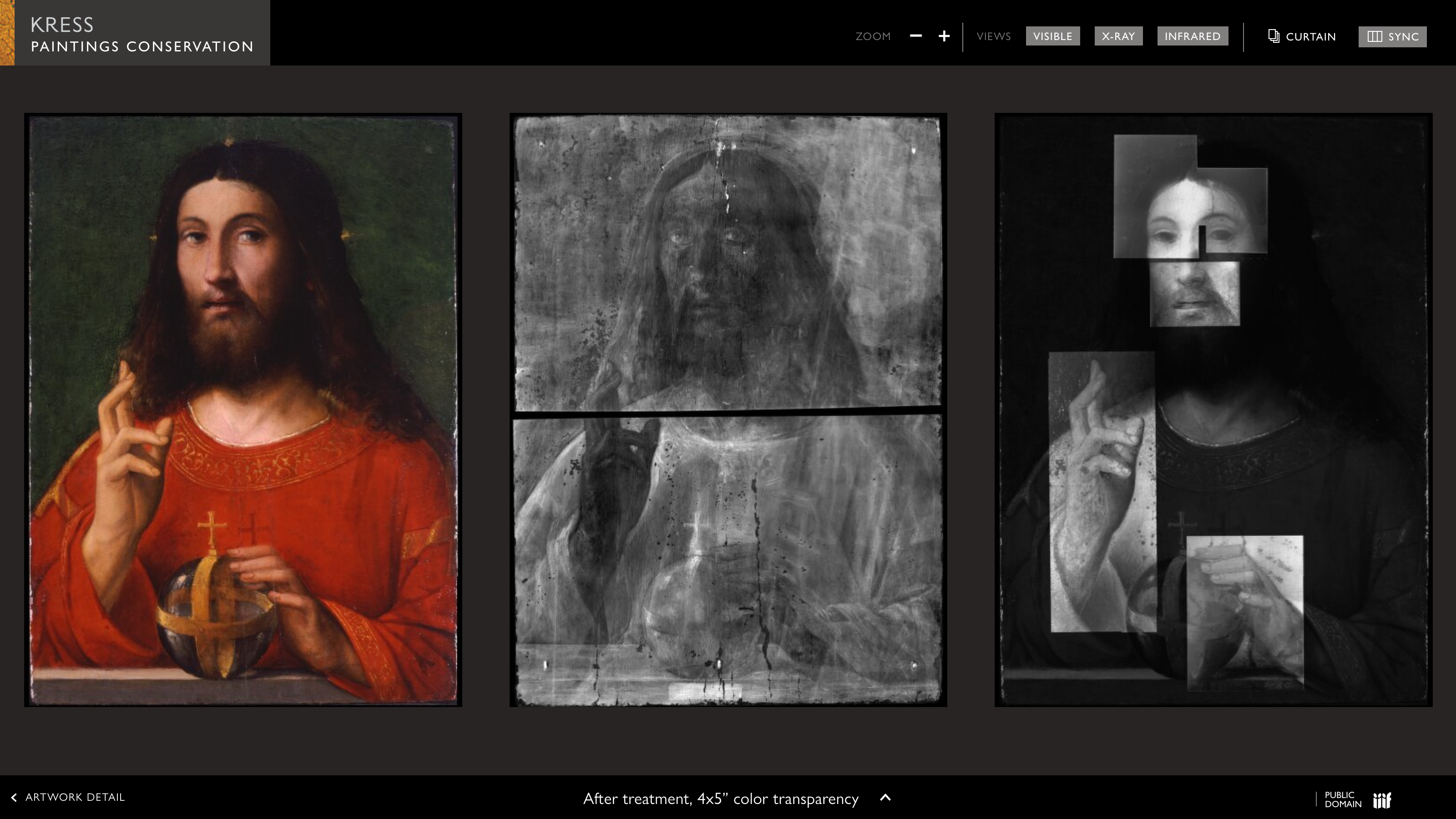The width and height of the screenshot is (1456, 819).
Task: Click the back arrow beside Artwork Detail
Action: pyautogui.click(x=14, y=798)
